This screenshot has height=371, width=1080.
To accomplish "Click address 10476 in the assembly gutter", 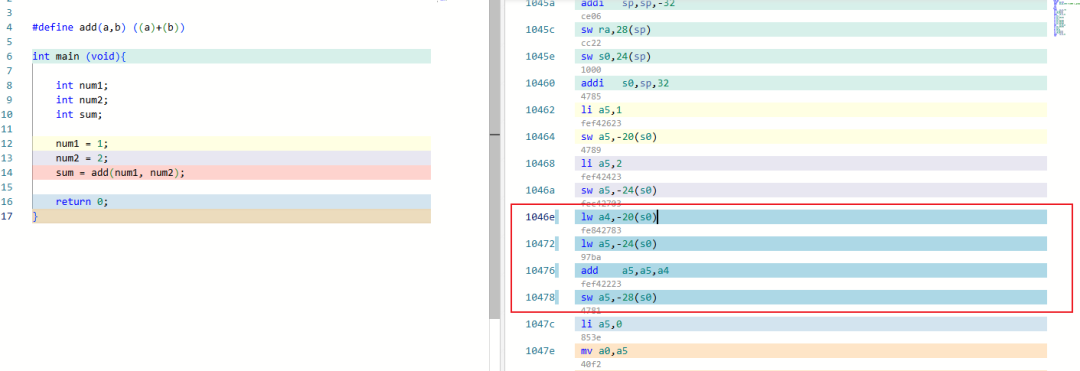I will tap(540, 271).
